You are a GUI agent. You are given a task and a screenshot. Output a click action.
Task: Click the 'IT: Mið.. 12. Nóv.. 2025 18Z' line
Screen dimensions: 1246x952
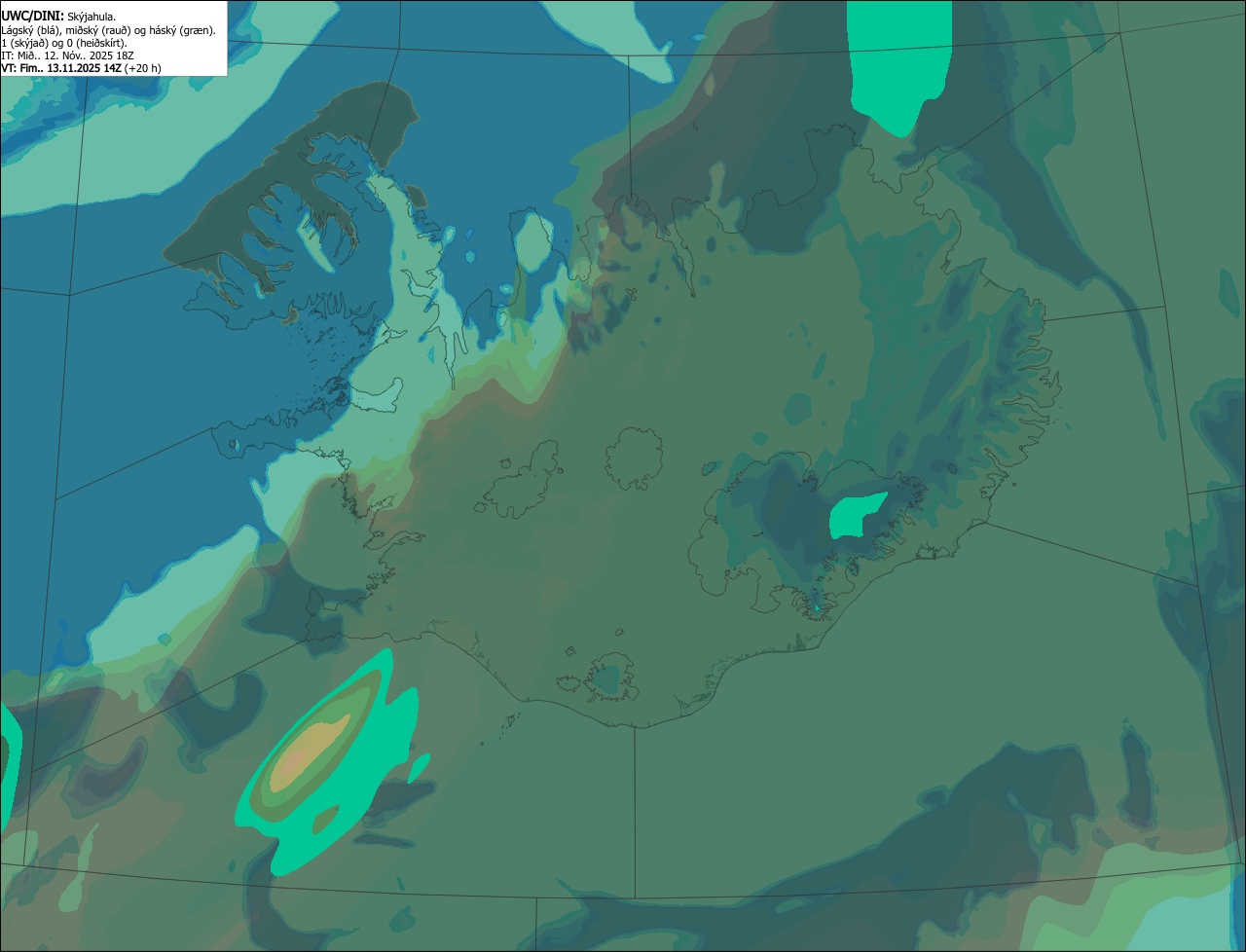click(67, 55)
